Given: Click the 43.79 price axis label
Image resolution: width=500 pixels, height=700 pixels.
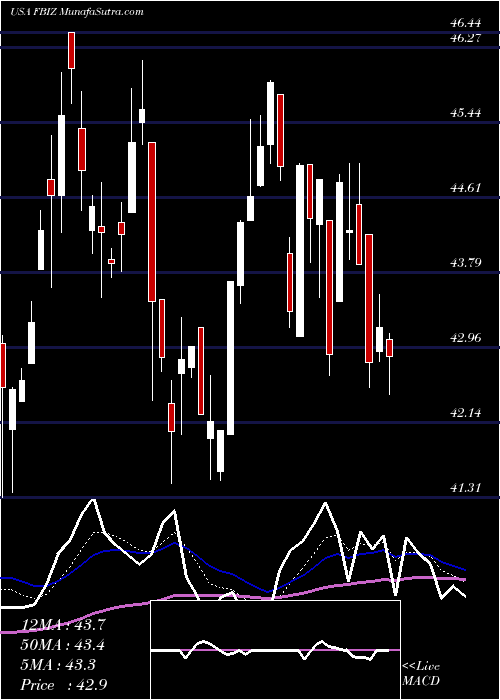Looking at the screenshot, I should click(465, 262).
